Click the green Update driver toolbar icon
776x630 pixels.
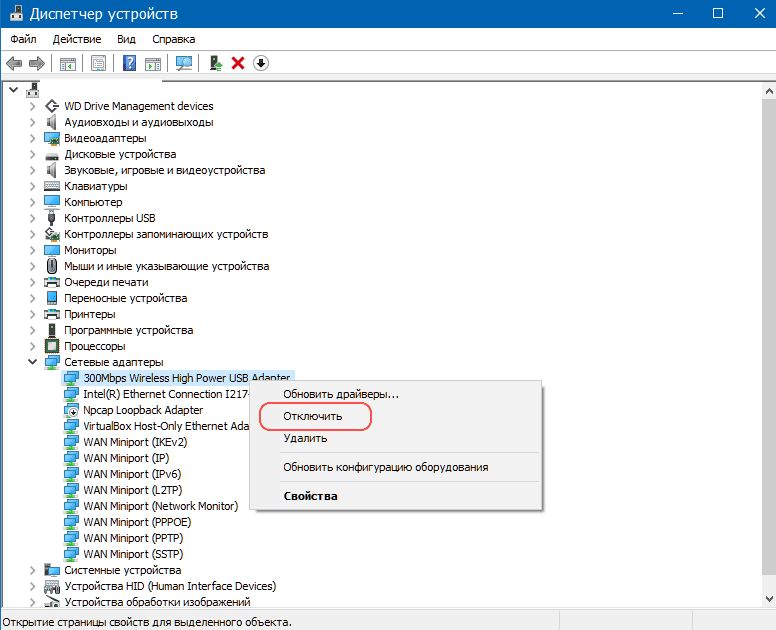point(215,63)
